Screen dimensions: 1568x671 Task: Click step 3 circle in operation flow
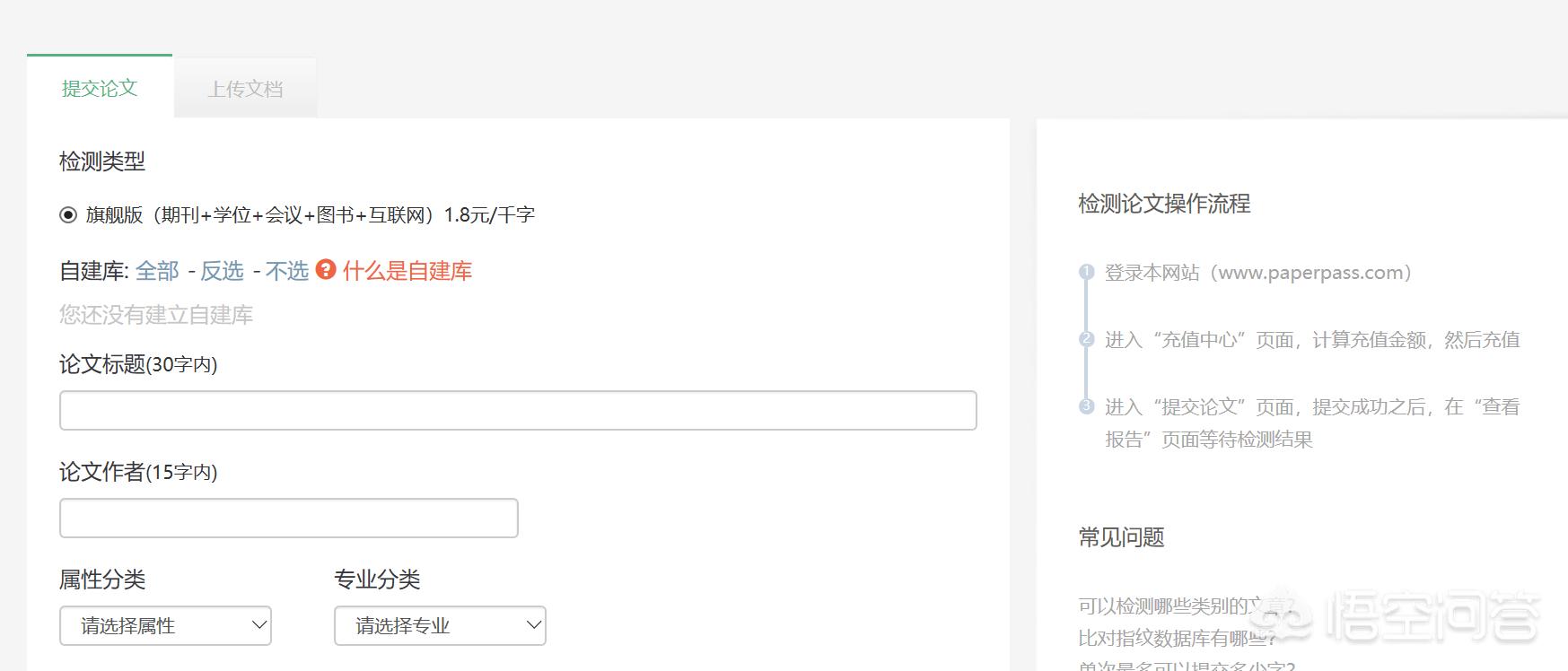[x=1087, y=406]
